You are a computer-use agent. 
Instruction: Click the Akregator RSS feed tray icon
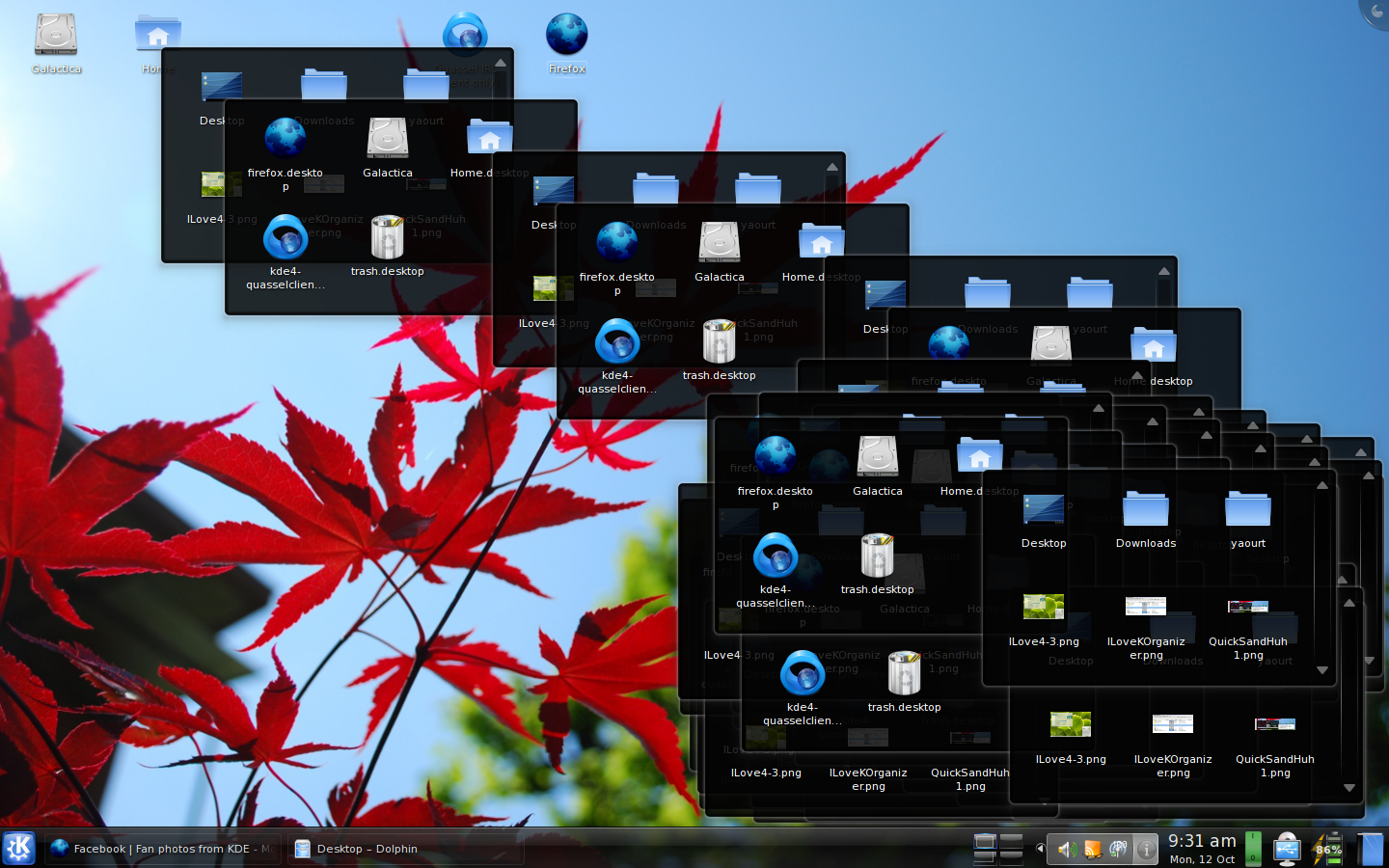pos(1093,849)
